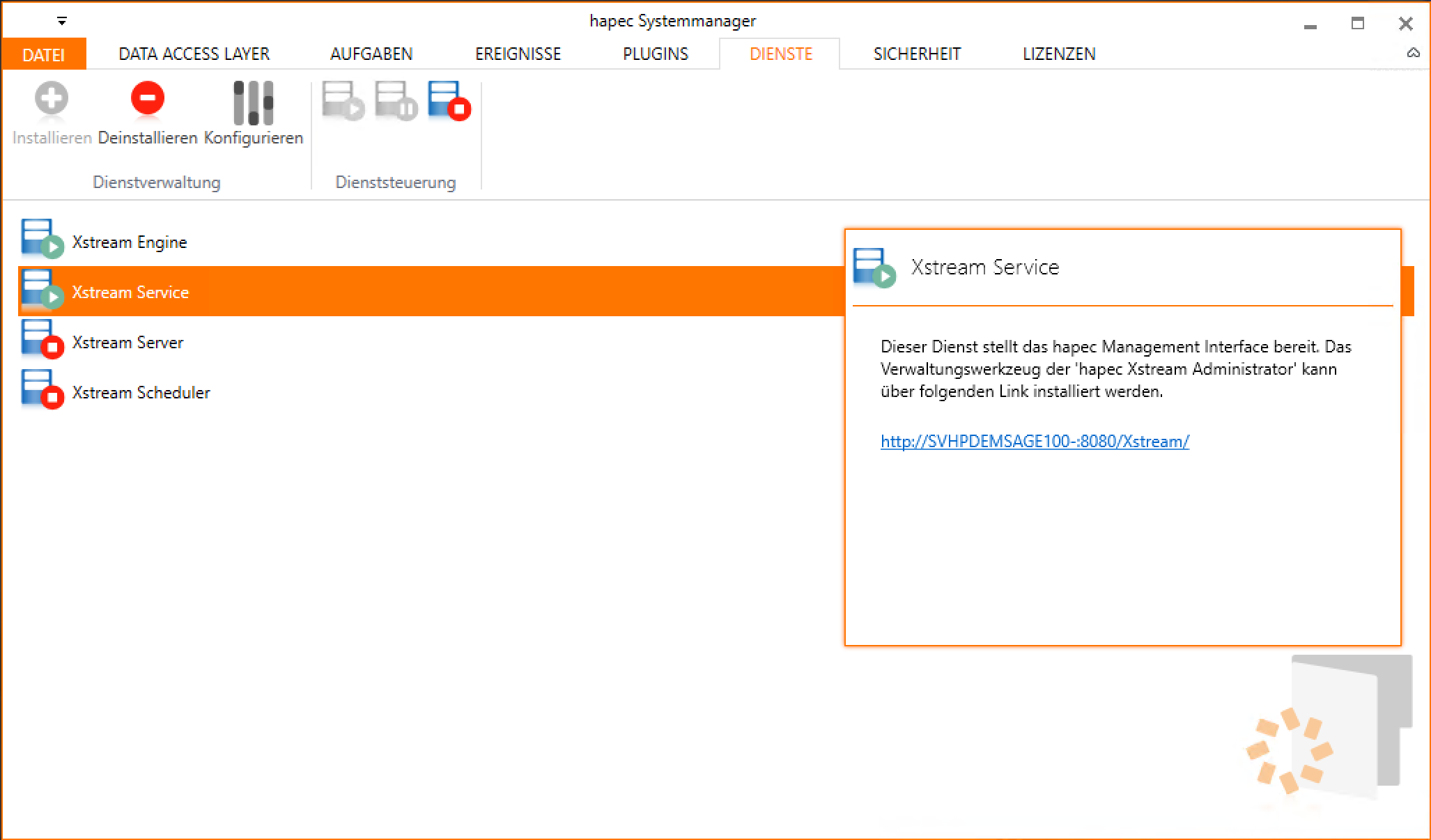Image resolution: width=1431 pixels, height=840 pixels.
Task: Select the Xstream Engine list entry
Action: click(x=130, y=242)
